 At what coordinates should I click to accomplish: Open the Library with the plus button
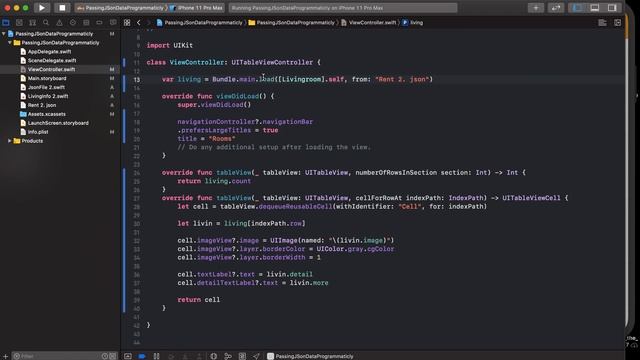536,8
